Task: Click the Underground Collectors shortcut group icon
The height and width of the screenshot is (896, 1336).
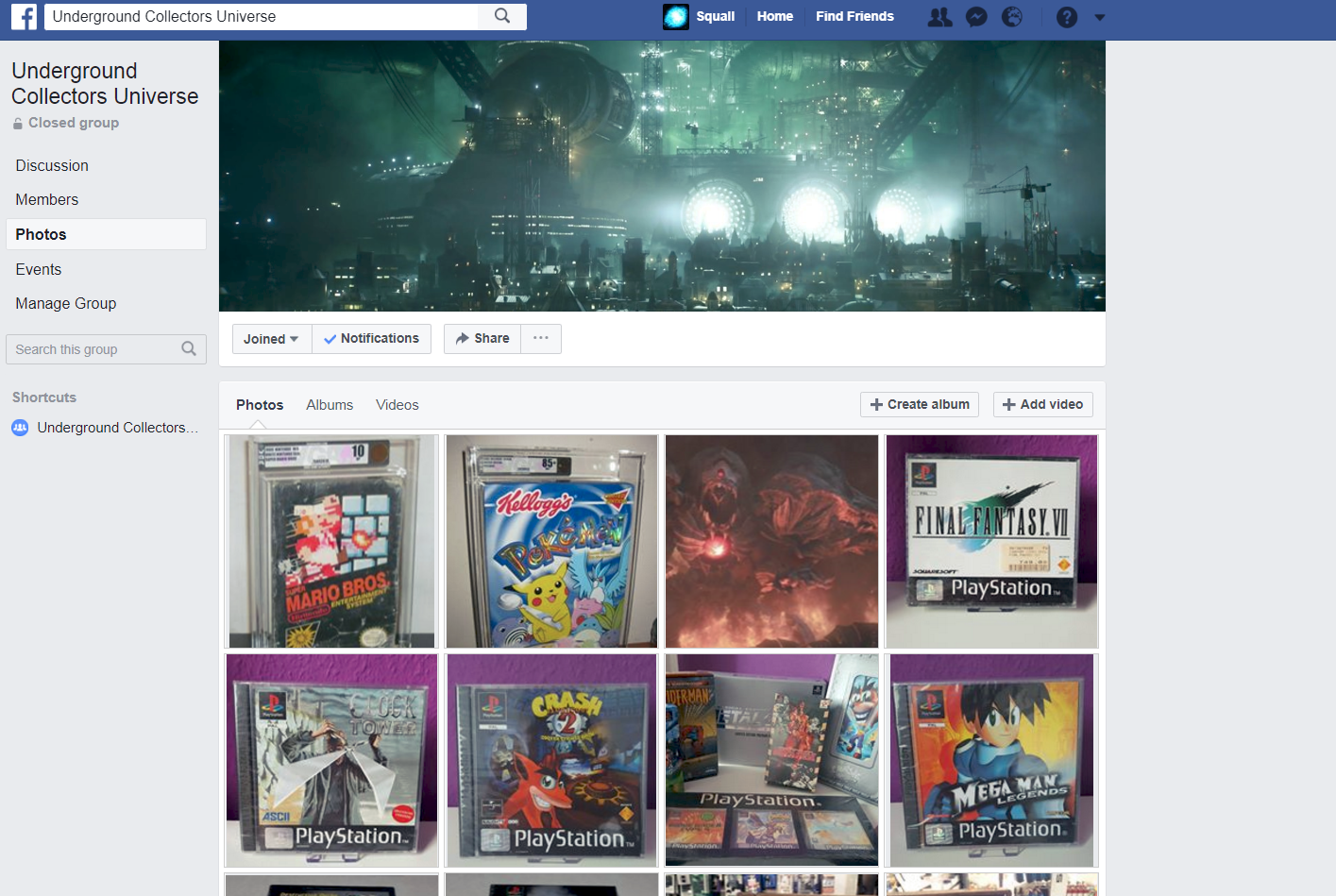Action: [x=20, y=428]
